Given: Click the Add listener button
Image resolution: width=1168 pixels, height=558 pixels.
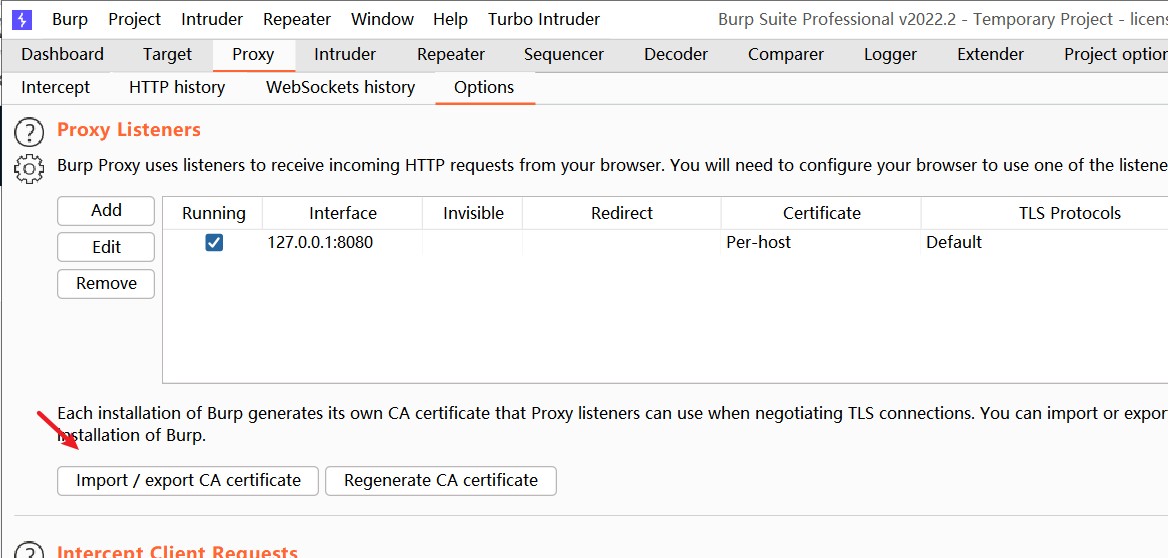Looking at the screenshot, I should 106,211.
